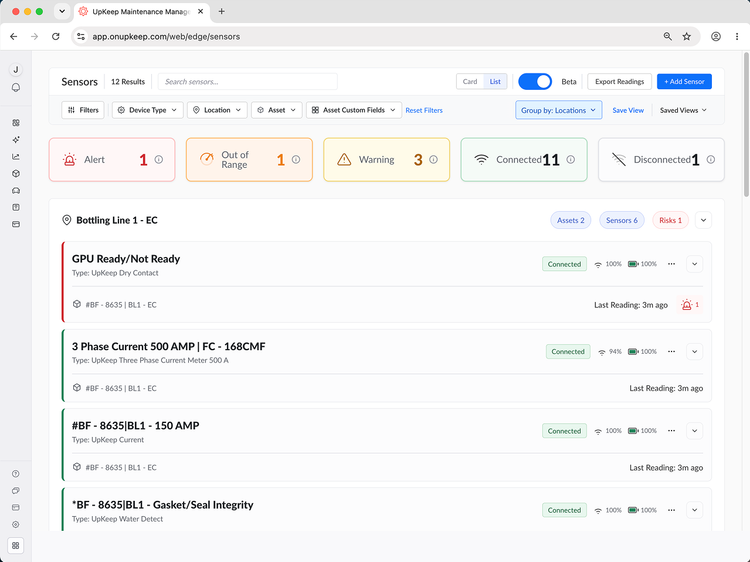This screenshot has height=562, width=750.
Task: Open the settings gear icon in sidebar
Action: 16,524
